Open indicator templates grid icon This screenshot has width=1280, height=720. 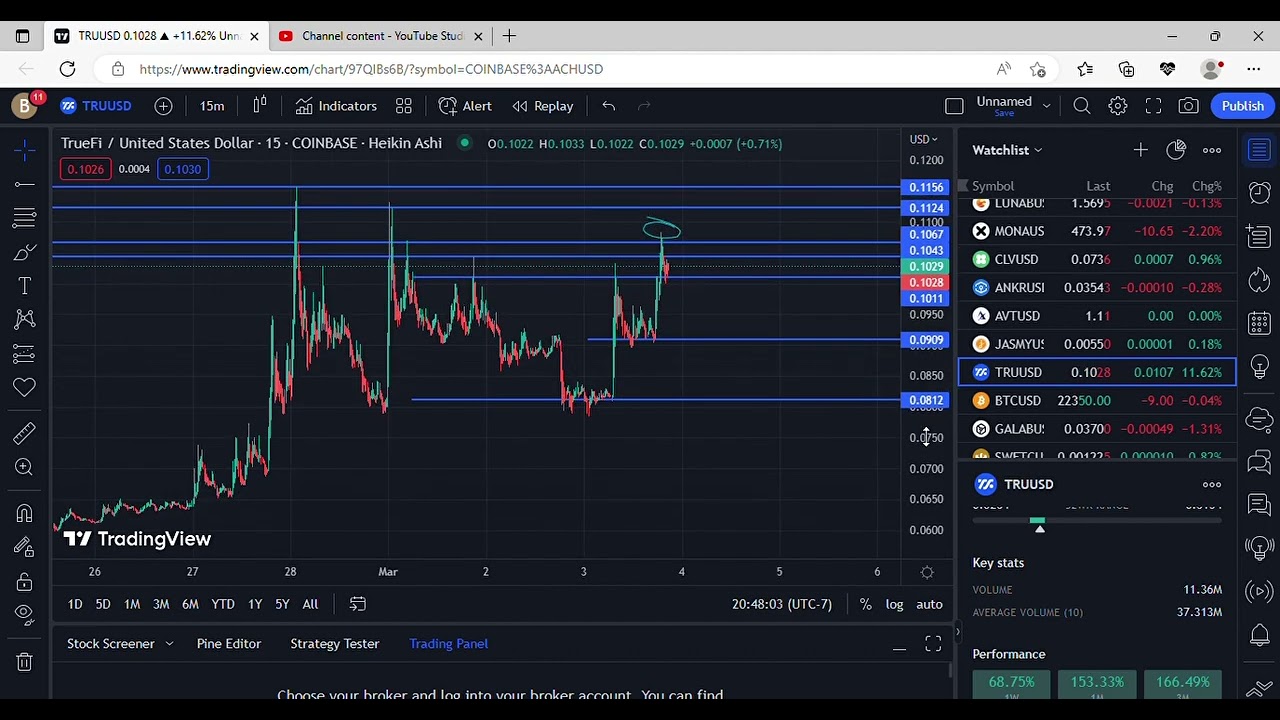(x=404, y=106)
